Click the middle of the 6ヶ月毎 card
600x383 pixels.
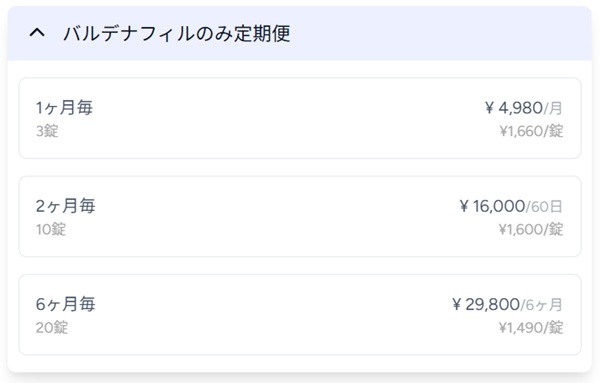300,315
